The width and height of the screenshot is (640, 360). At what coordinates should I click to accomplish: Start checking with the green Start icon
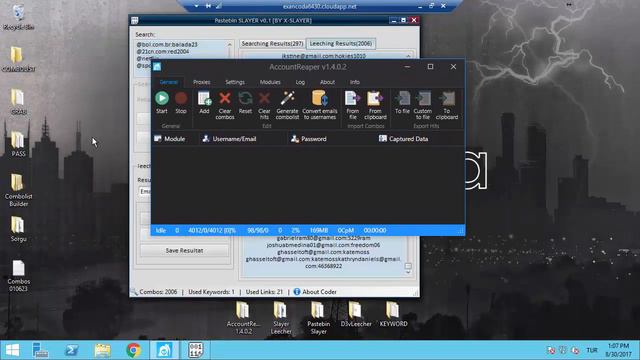pos(162,102)
